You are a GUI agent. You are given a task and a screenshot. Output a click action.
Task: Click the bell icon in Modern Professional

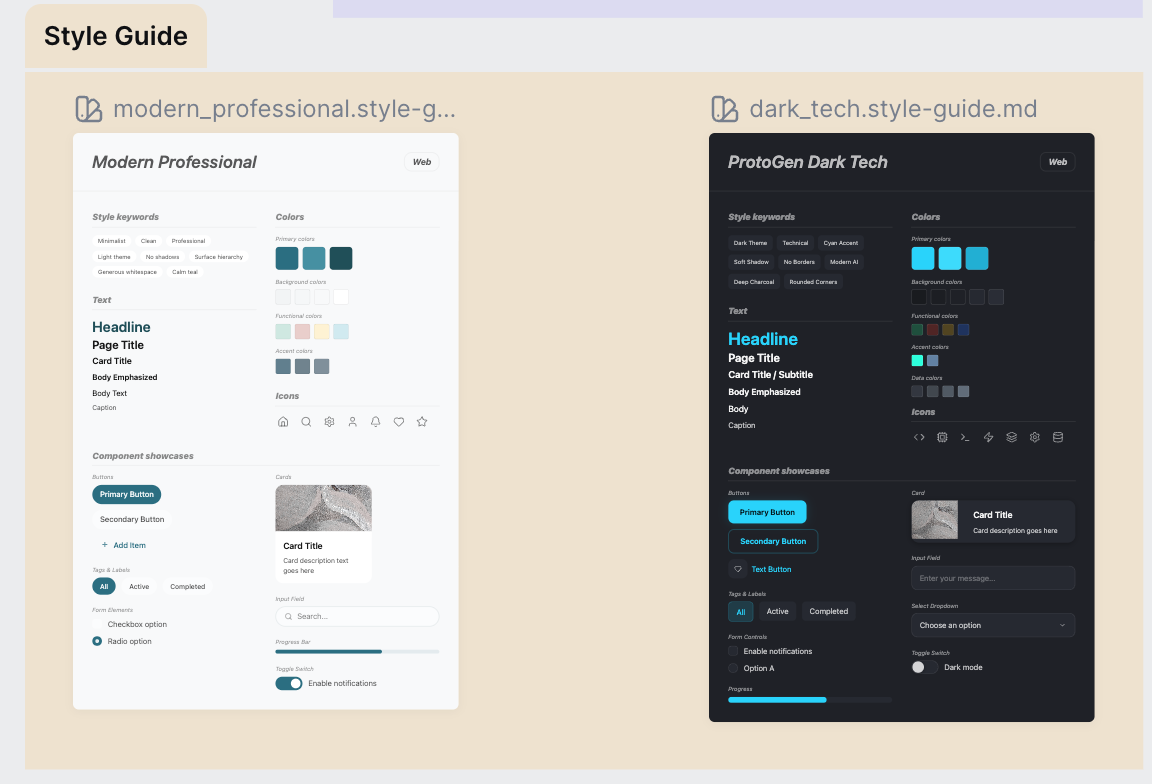click(376, 422)
